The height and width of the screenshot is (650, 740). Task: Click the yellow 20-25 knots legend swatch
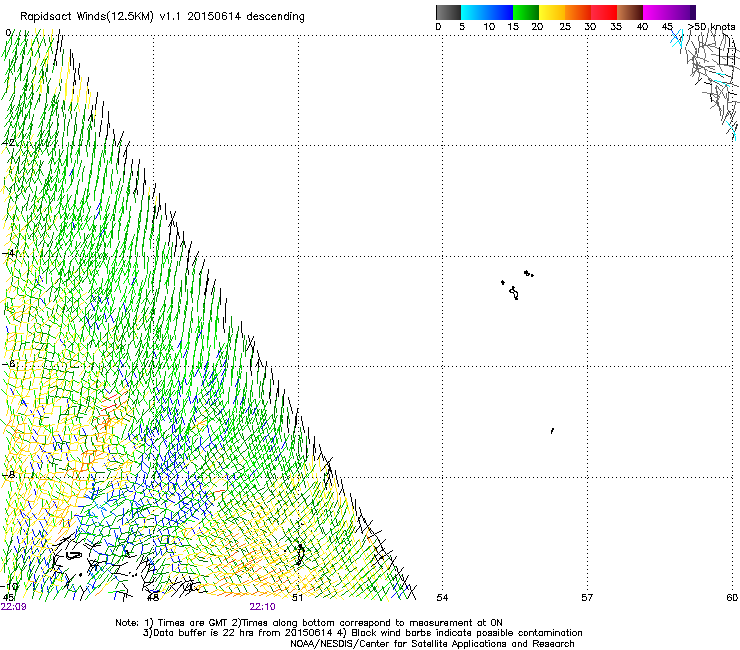tap(552, 12)
